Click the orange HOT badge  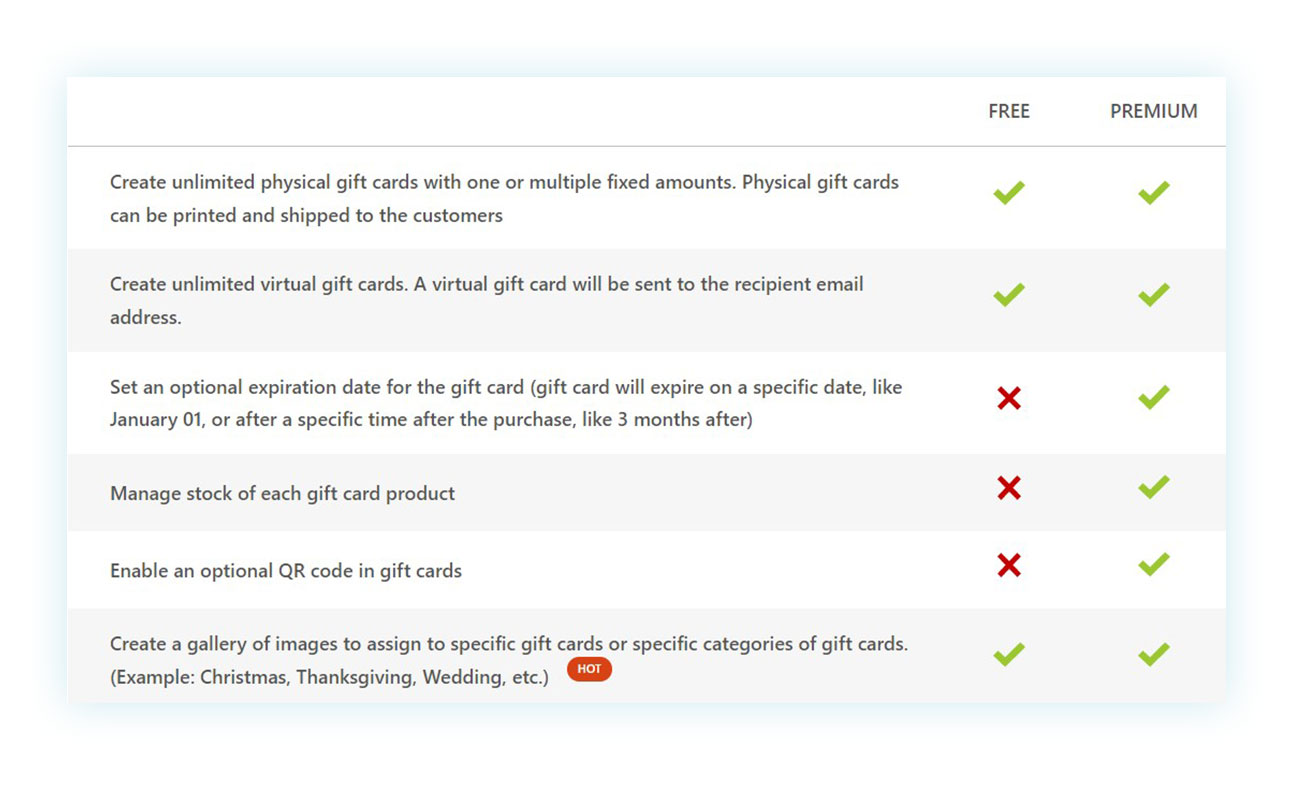589,670
